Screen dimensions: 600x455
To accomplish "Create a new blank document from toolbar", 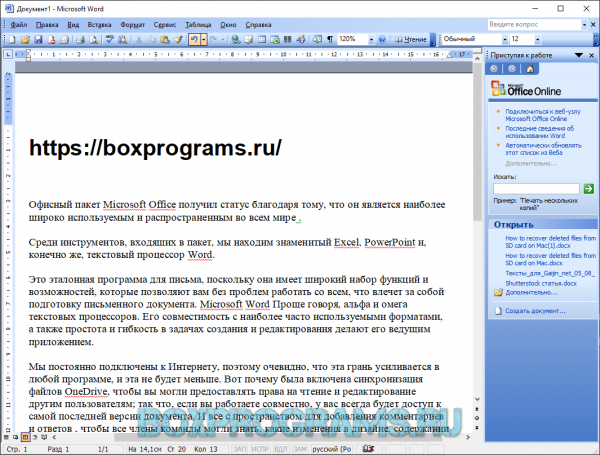I will 12,39.
